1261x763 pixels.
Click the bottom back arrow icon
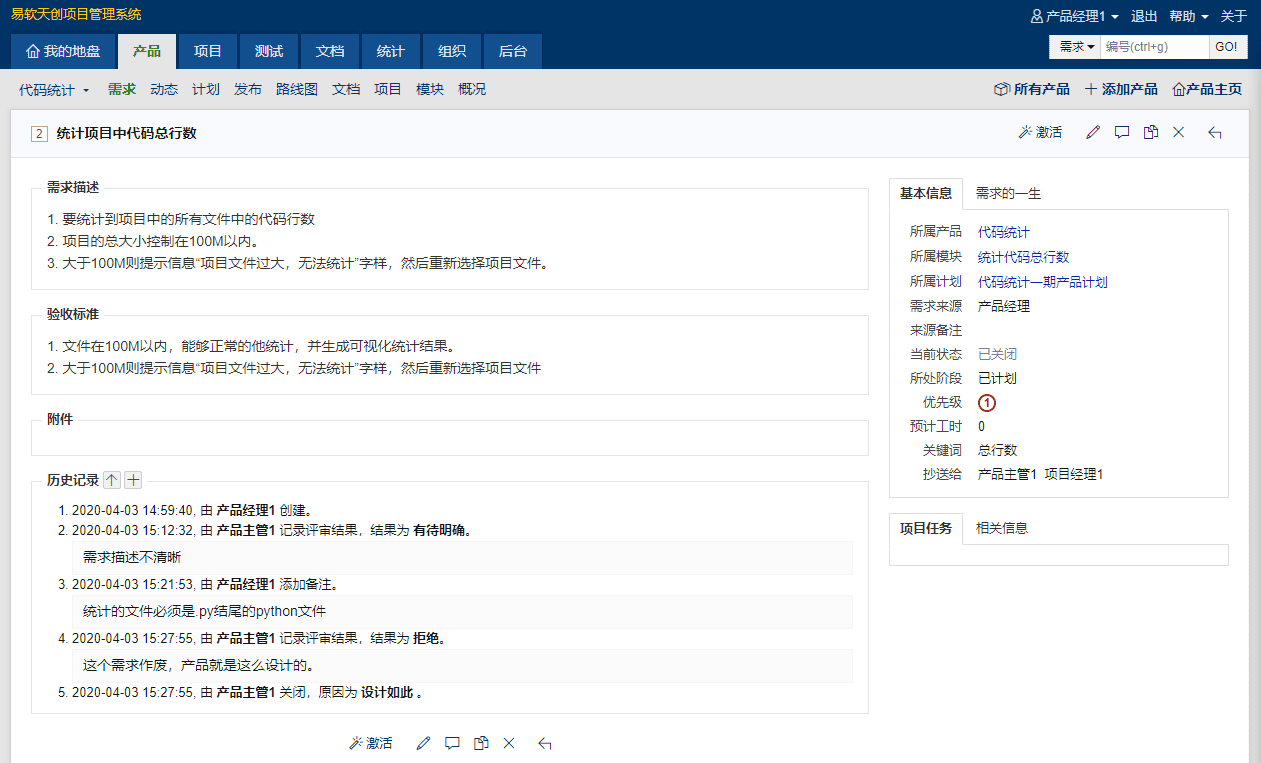tap(545, 743)
